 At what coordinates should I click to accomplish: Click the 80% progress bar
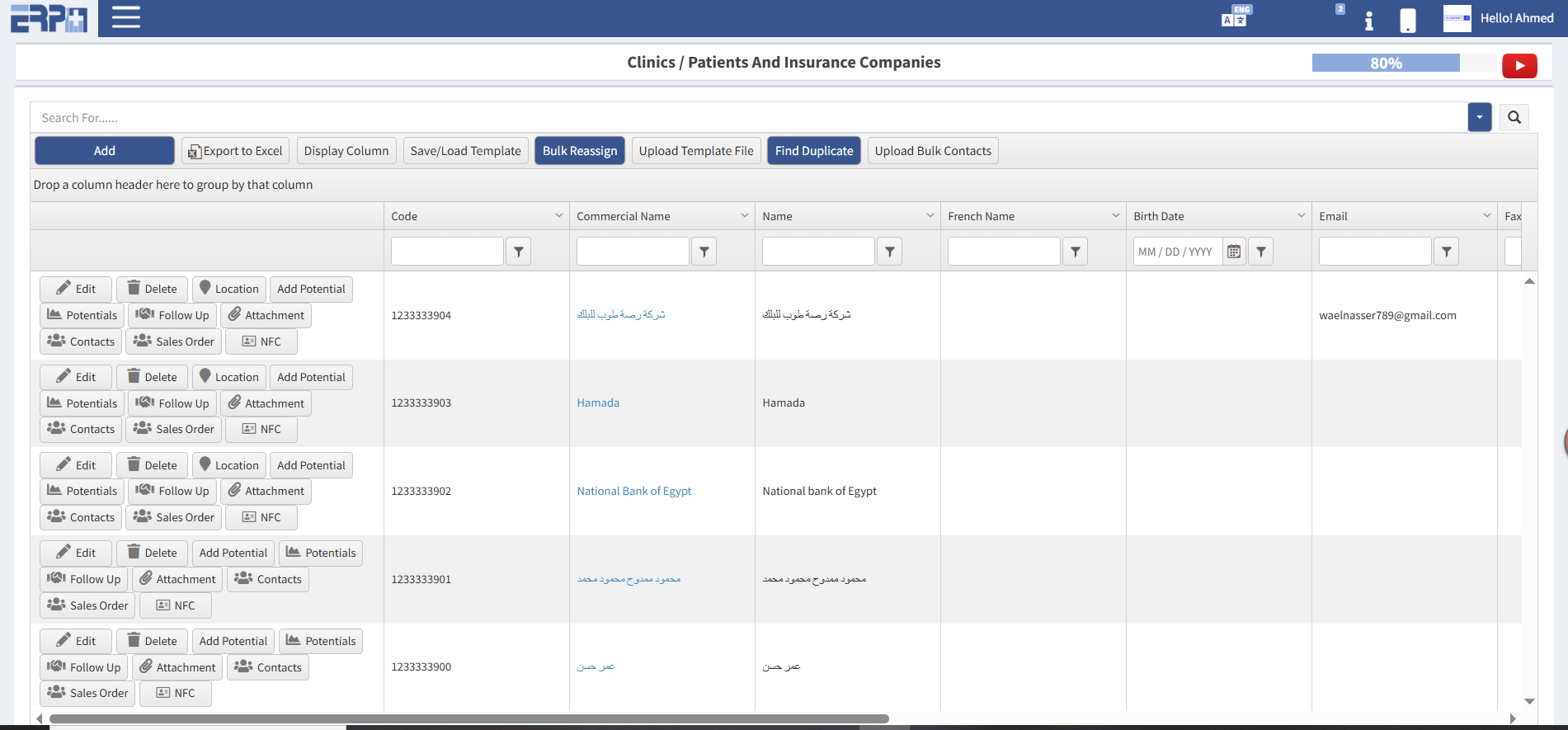coord(1386,64)
